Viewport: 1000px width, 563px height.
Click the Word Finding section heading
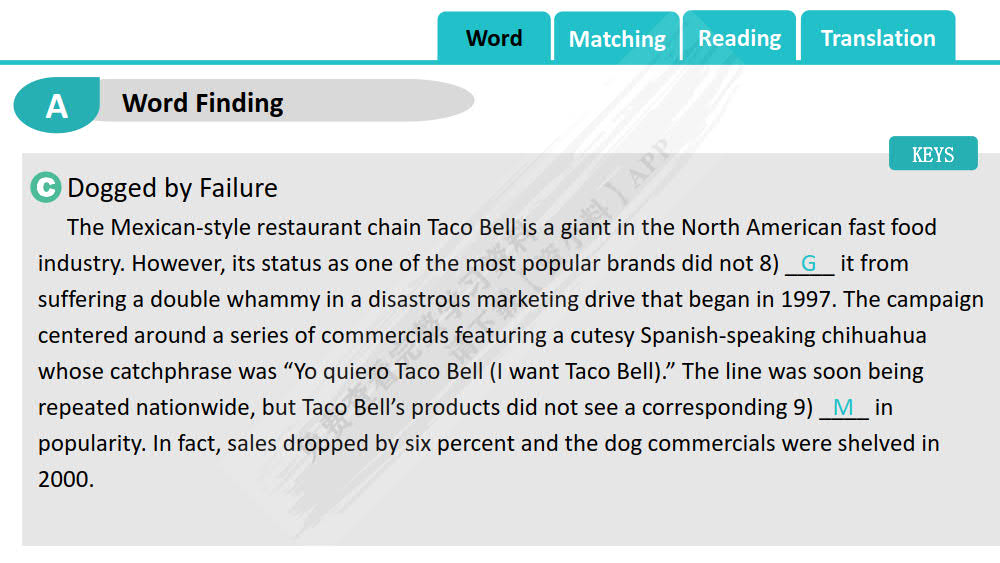tap(202, 103)
